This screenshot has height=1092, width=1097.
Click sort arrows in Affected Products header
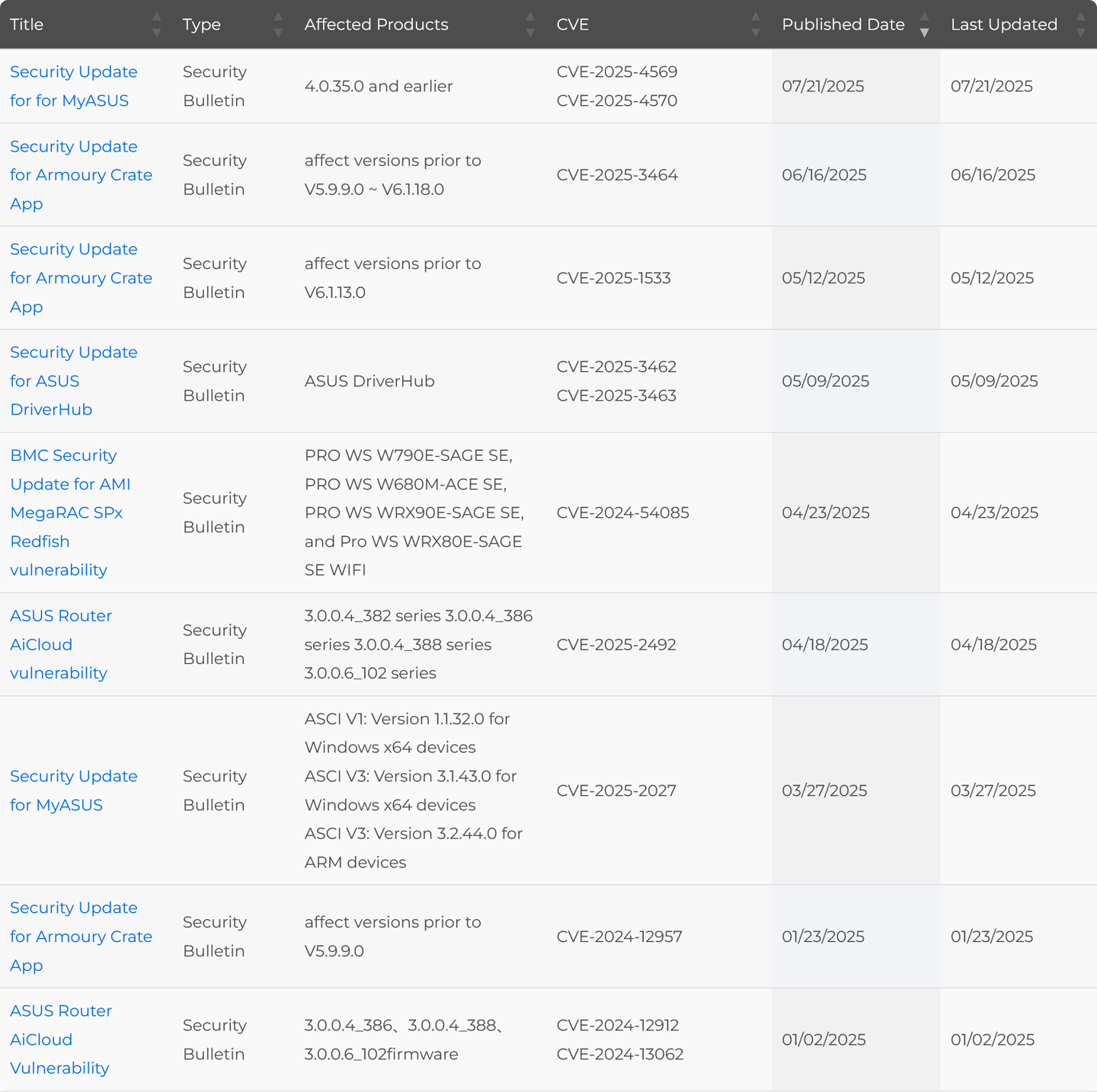coord(530,24)
